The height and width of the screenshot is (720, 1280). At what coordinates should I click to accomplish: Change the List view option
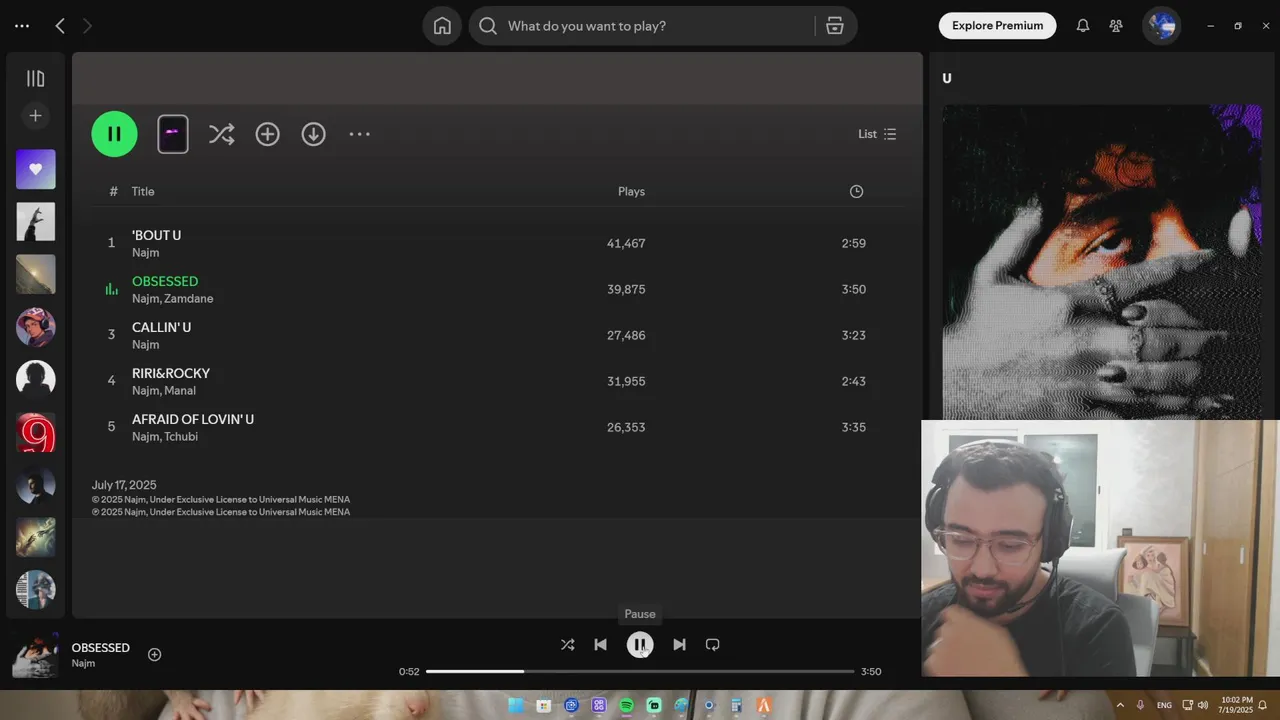coord(877,134)
